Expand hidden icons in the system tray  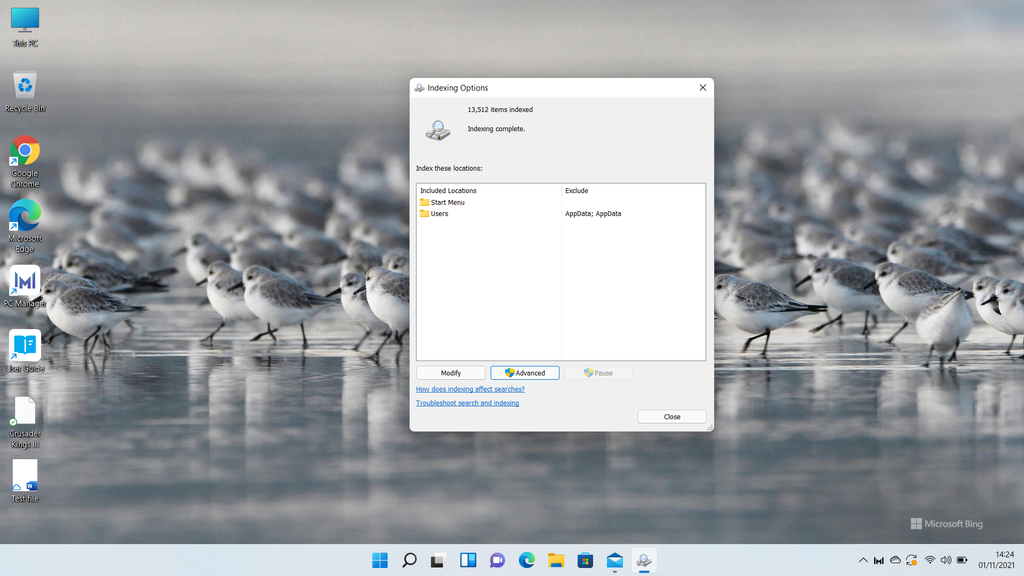click(862, 560)
